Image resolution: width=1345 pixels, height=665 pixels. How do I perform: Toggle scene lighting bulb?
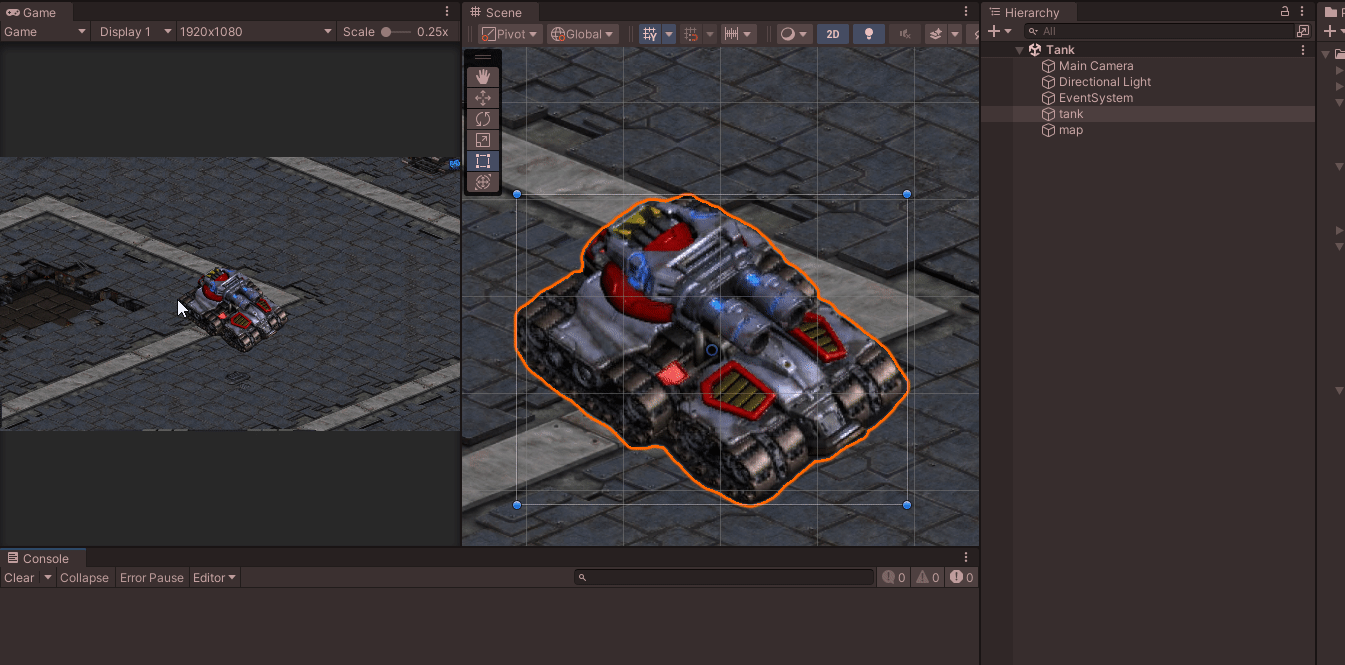tap(869, 34)
